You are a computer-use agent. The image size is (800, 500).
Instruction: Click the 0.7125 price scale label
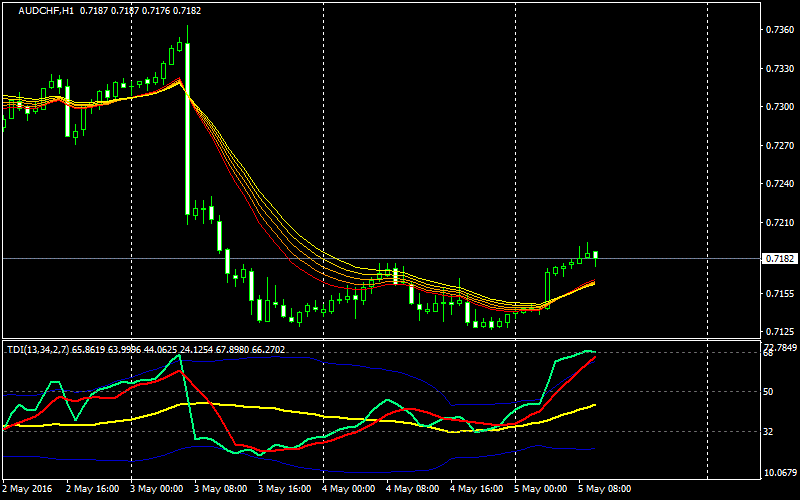point(780,332)
